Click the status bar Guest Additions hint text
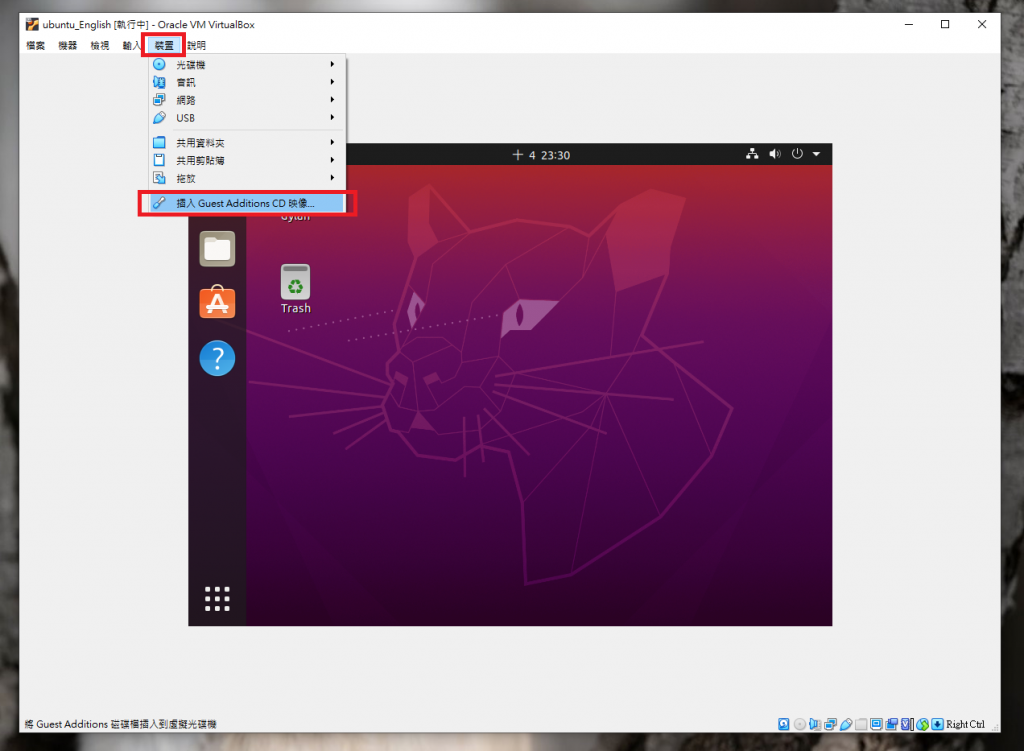This screenshot has height=751, width=1024. click(120, 724)
